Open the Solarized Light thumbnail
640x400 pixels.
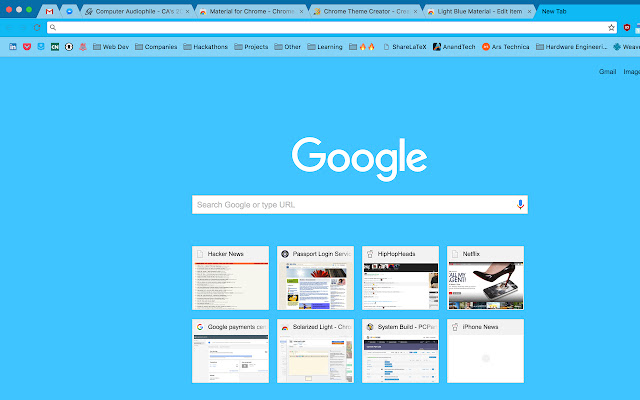[x=316, y=351]
